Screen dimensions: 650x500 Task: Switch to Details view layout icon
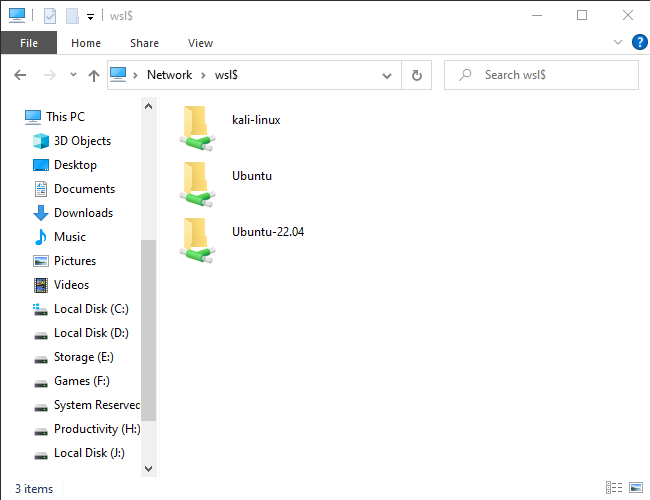coord(614,488)
